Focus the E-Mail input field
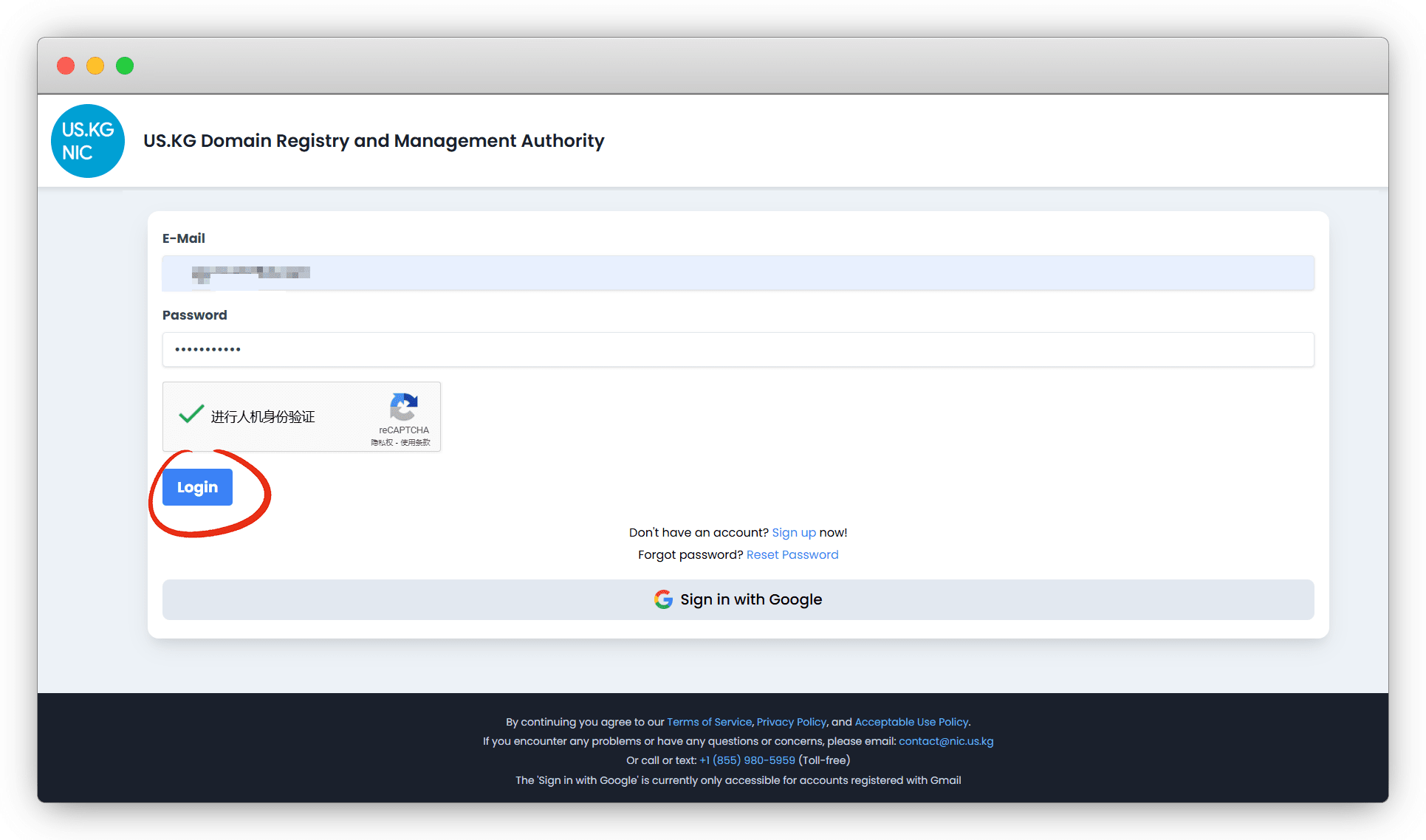The image size is (1426, 840). 738,273
